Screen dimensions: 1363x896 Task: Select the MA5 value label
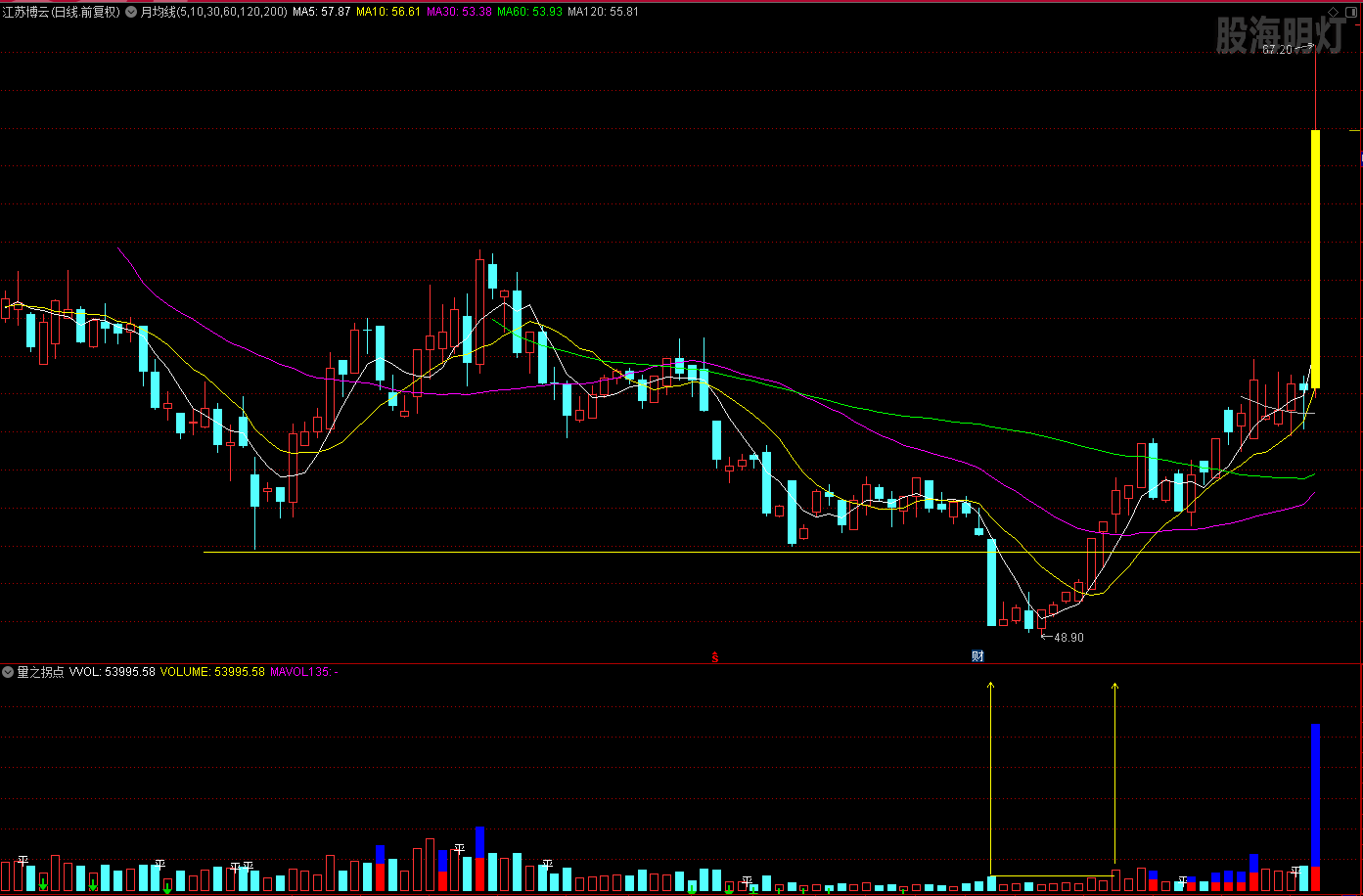coord(321,12)
